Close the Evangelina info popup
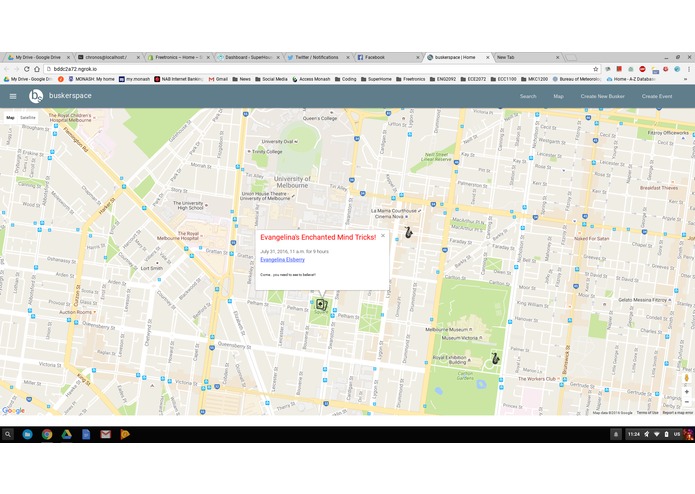695x494 pixels. [x=383, y=236]
